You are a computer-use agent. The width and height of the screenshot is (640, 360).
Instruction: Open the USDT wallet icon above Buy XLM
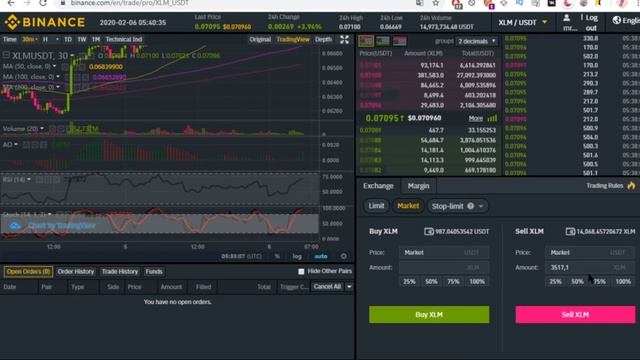point(429,231)
